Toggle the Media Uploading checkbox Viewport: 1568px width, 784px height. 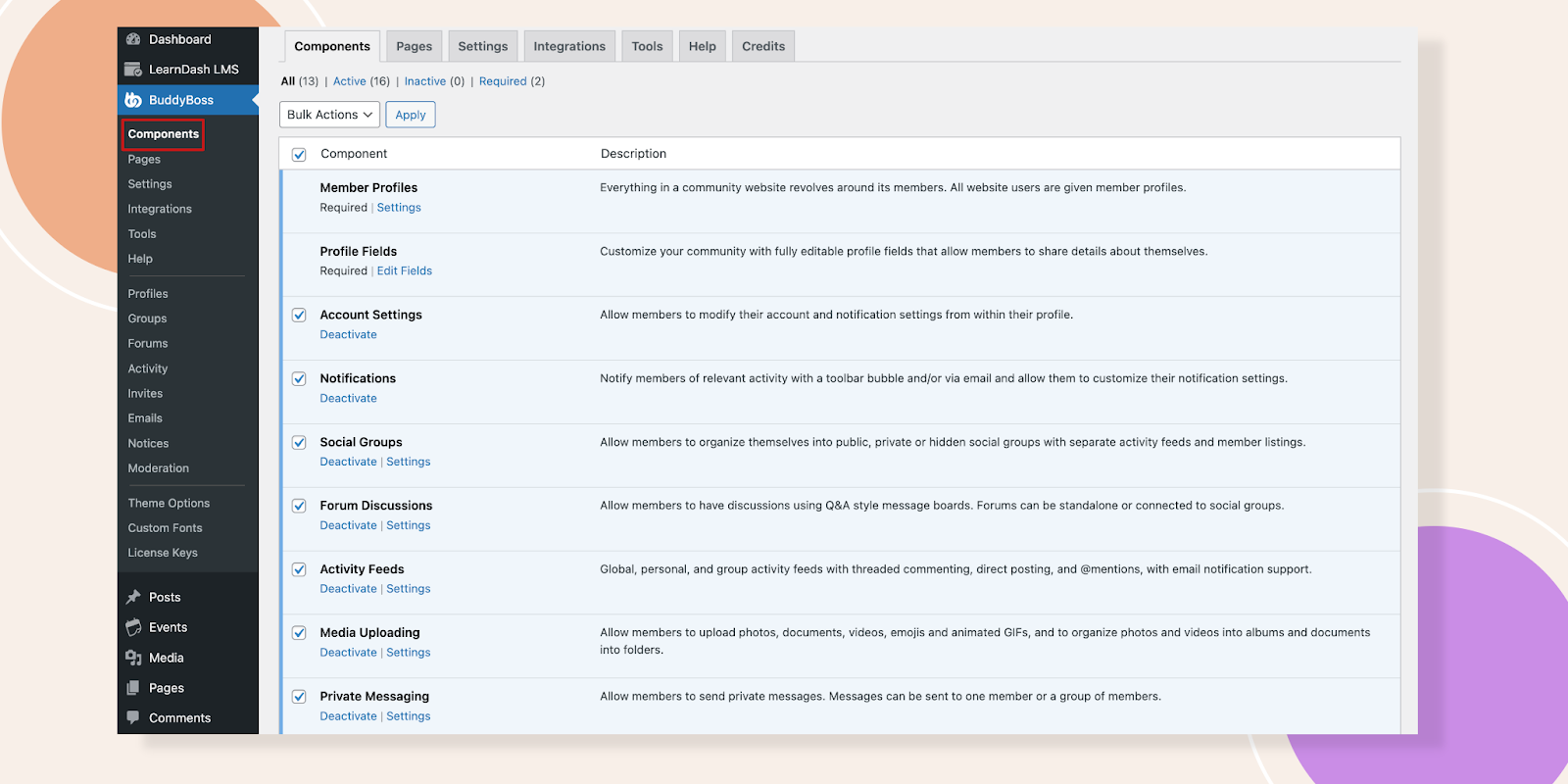(x=299, y=633)
